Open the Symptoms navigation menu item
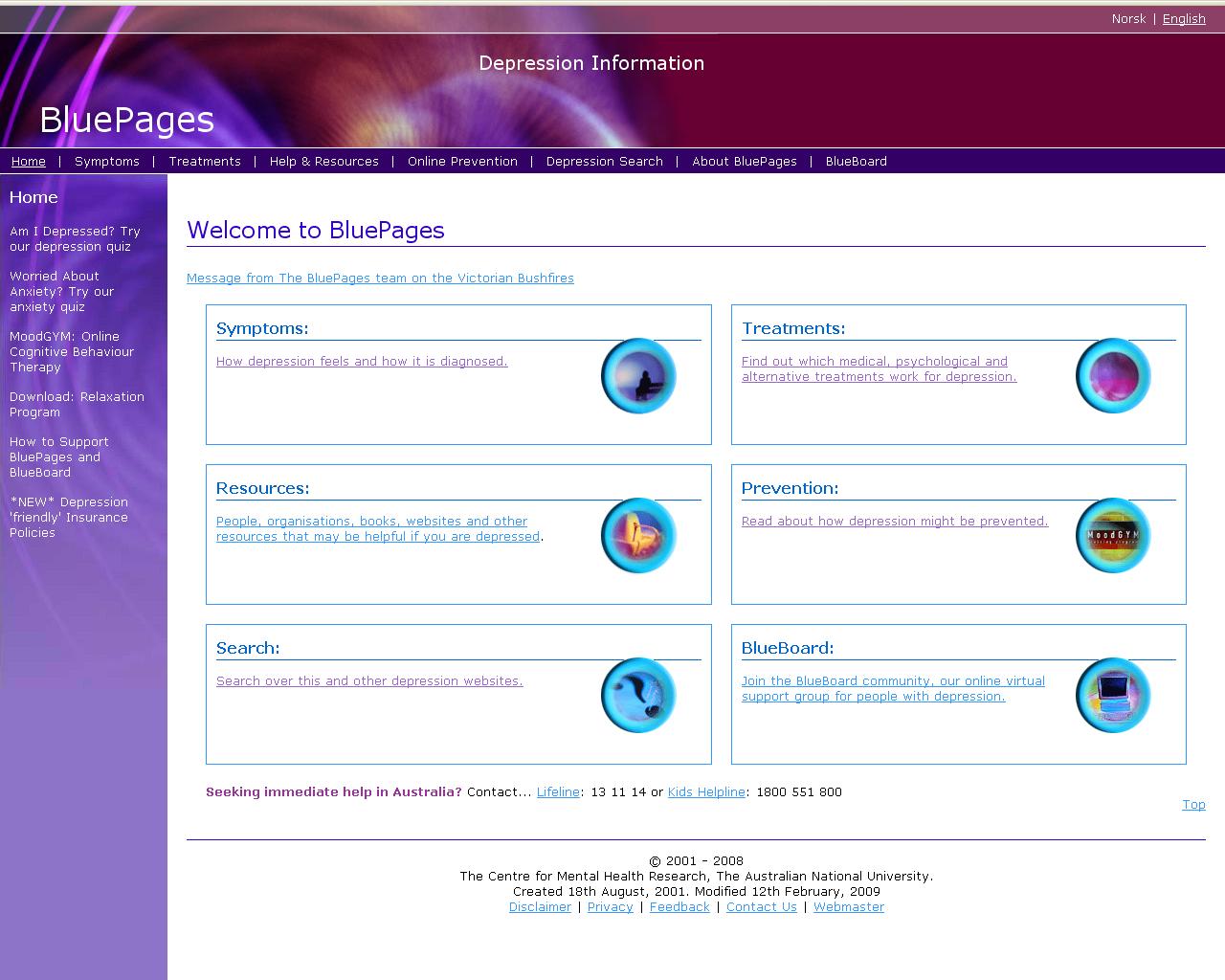This screenshot has height=980, width=1225. pos(107,162)
